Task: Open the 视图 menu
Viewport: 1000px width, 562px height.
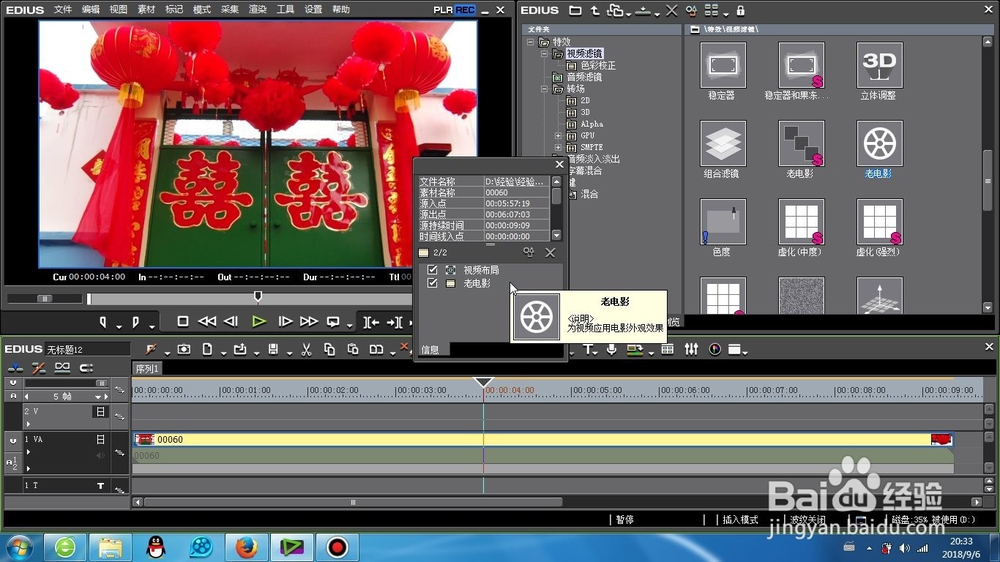Action: point(118,10)
